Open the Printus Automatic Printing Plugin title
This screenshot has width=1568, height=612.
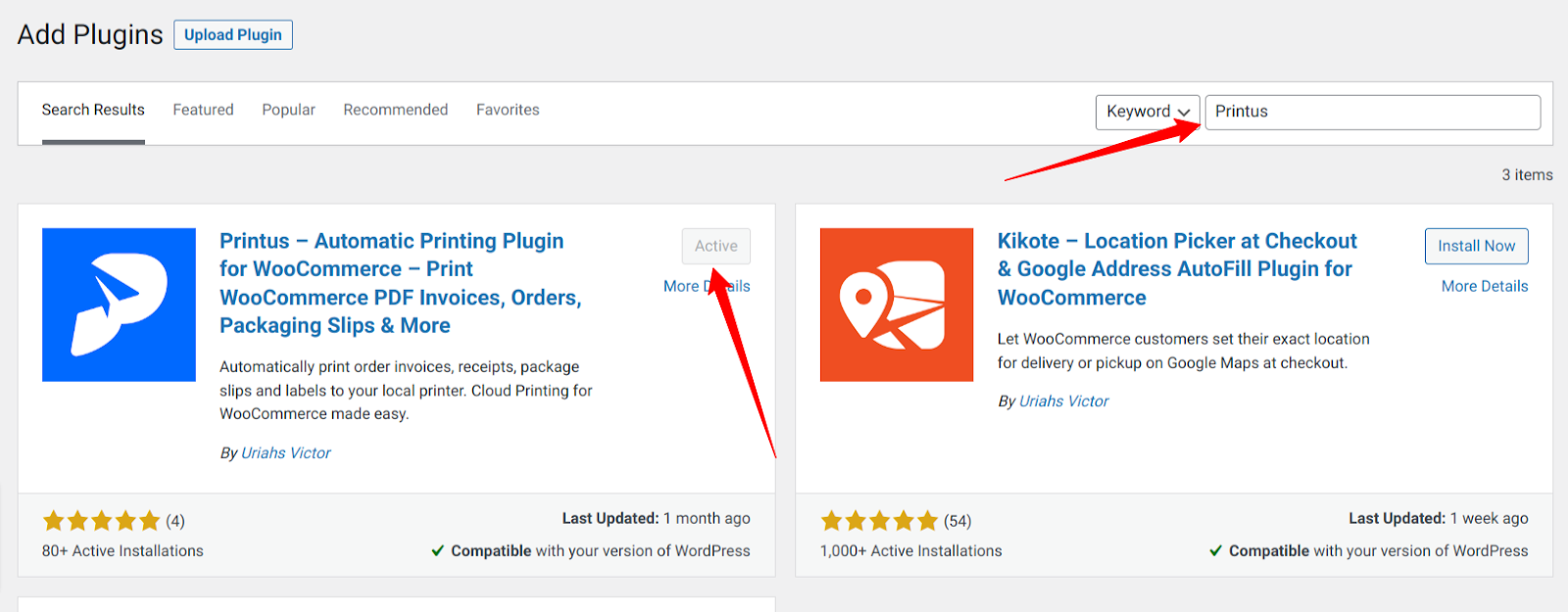point(401,283)
